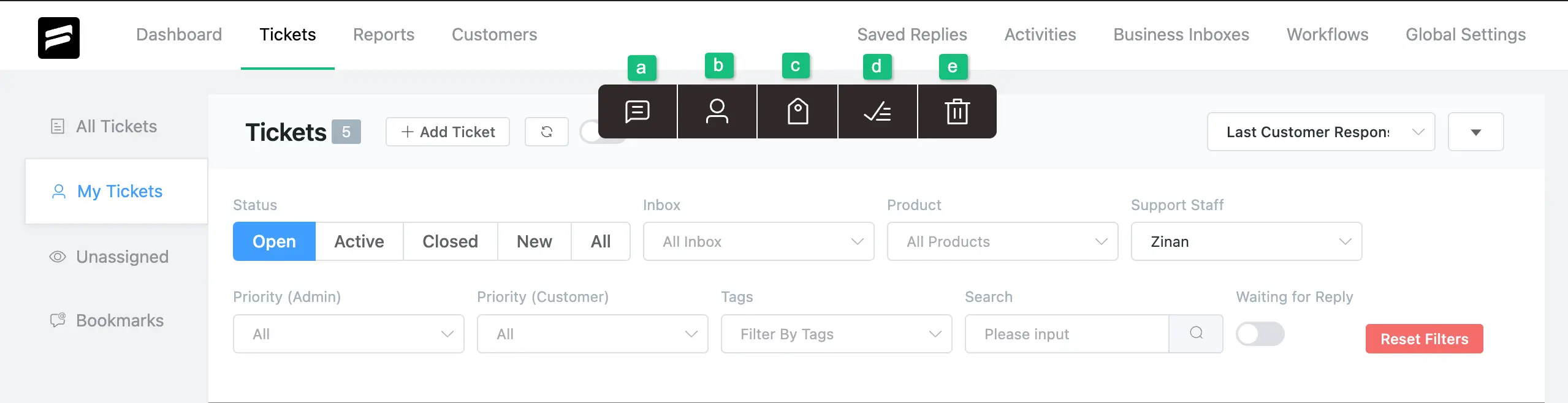Open Saved Replies menu
Screen dimensions: 1568x403
pos(912,34)
